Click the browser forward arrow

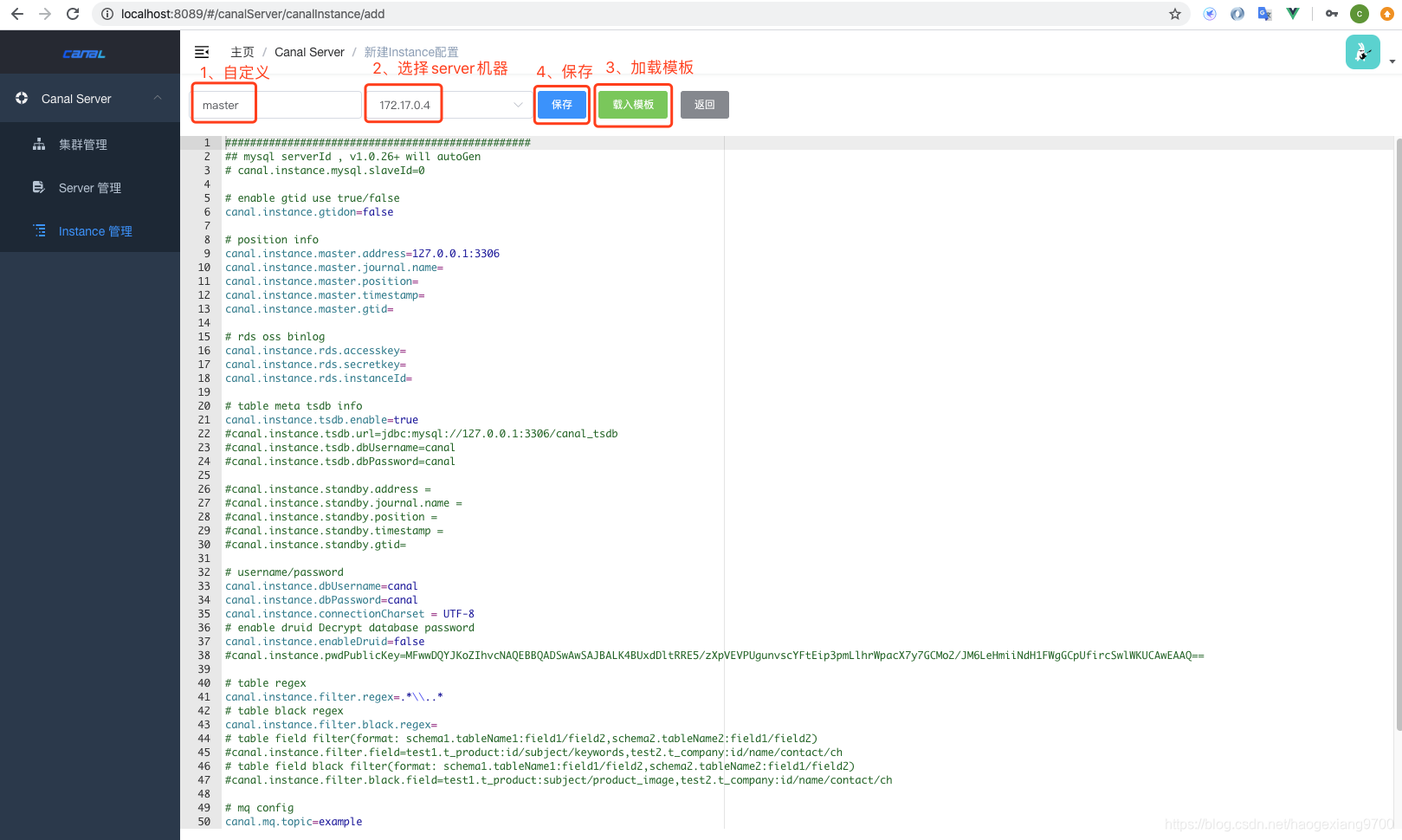(45, 14)
